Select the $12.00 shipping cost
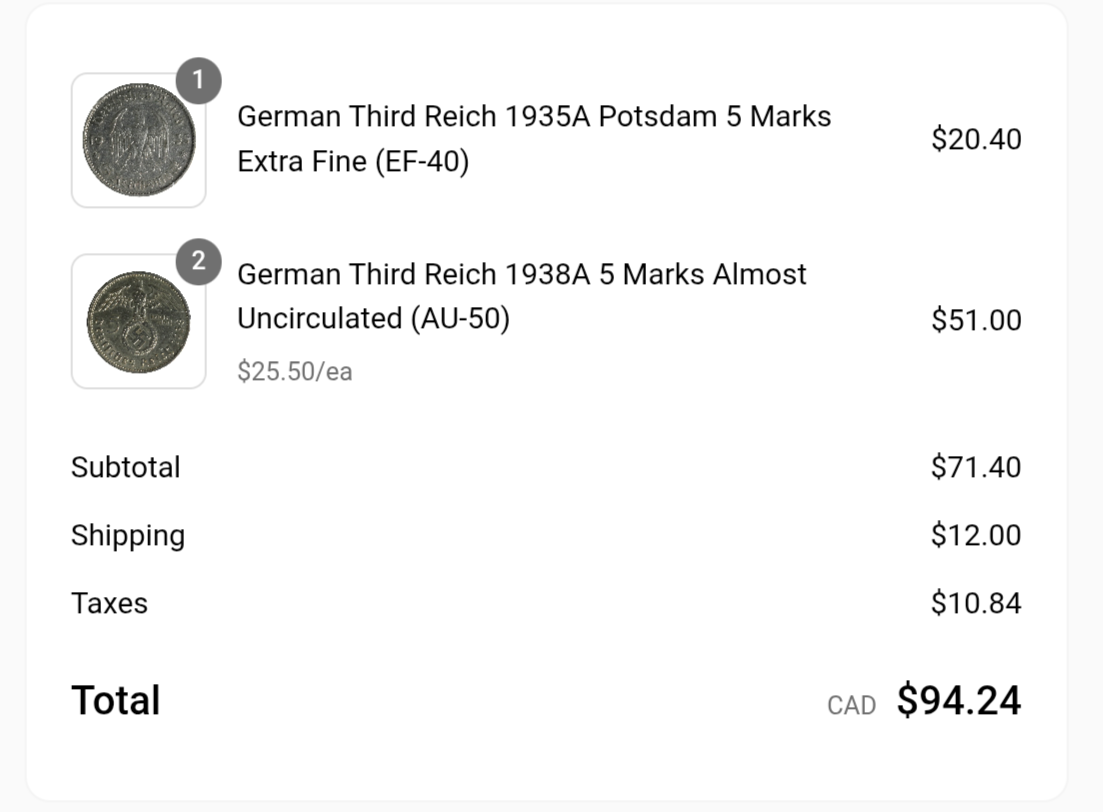The height and width of the screenshot is (812, 1103). (976, 535)
